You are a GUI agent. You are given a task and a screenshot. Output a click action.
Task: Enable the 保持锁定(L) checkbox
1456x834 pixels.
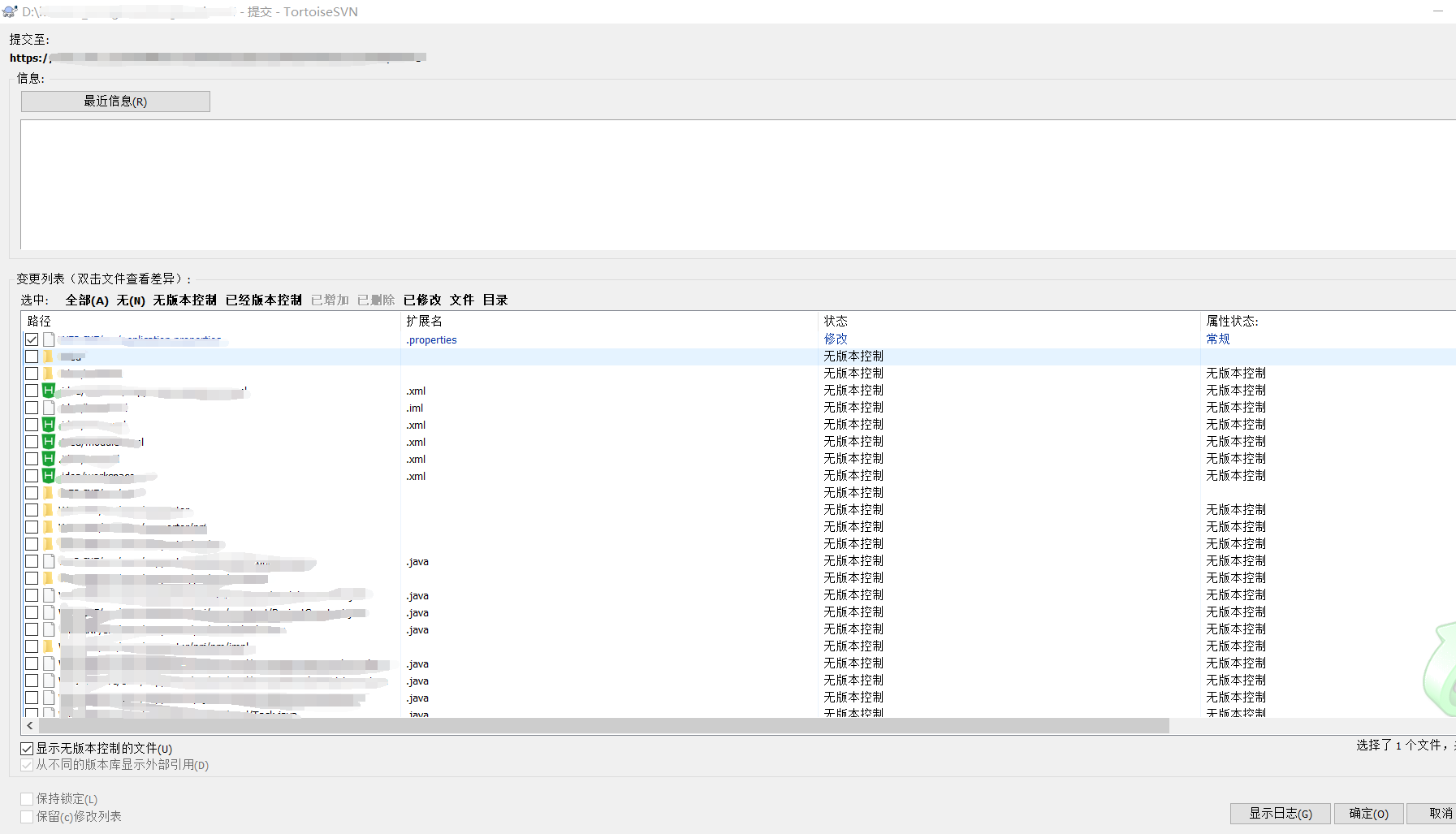(27, 799)
